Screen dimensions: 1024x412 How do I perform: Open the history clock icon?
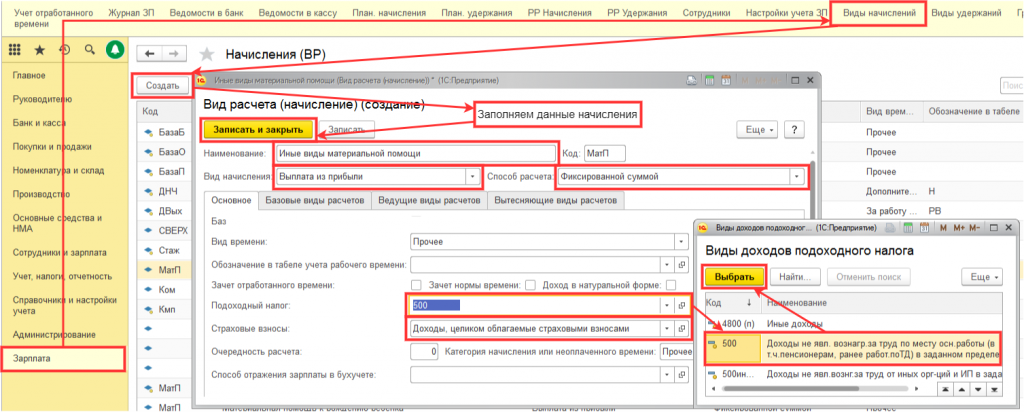63,50
